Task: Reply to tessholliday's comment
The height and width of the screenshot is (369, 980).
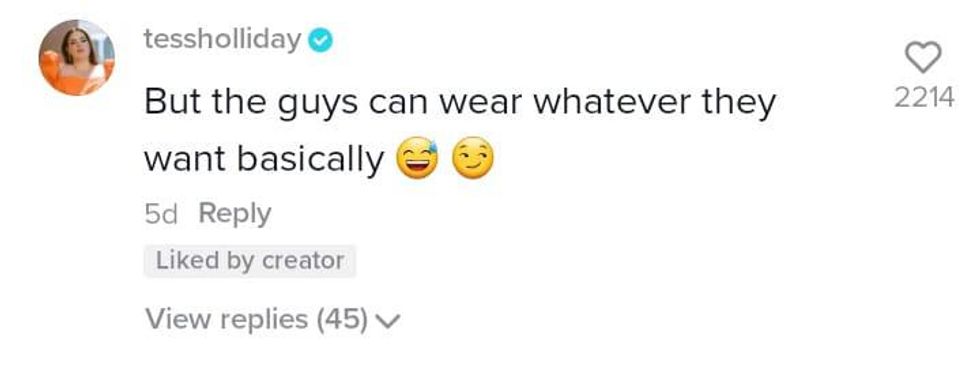Action: [x=235, y=215]
